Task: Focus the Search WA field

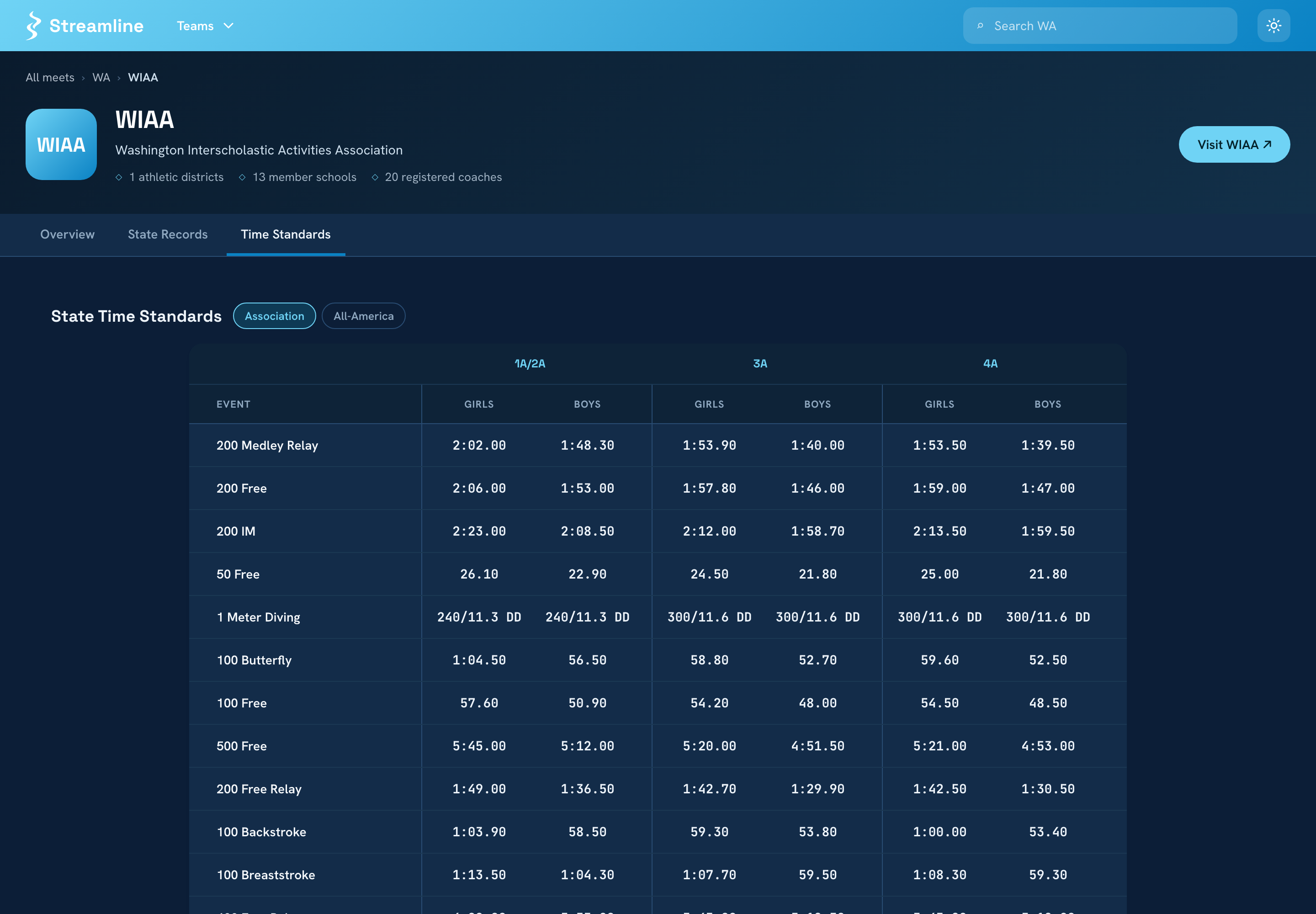Action: pos(1100,26)
